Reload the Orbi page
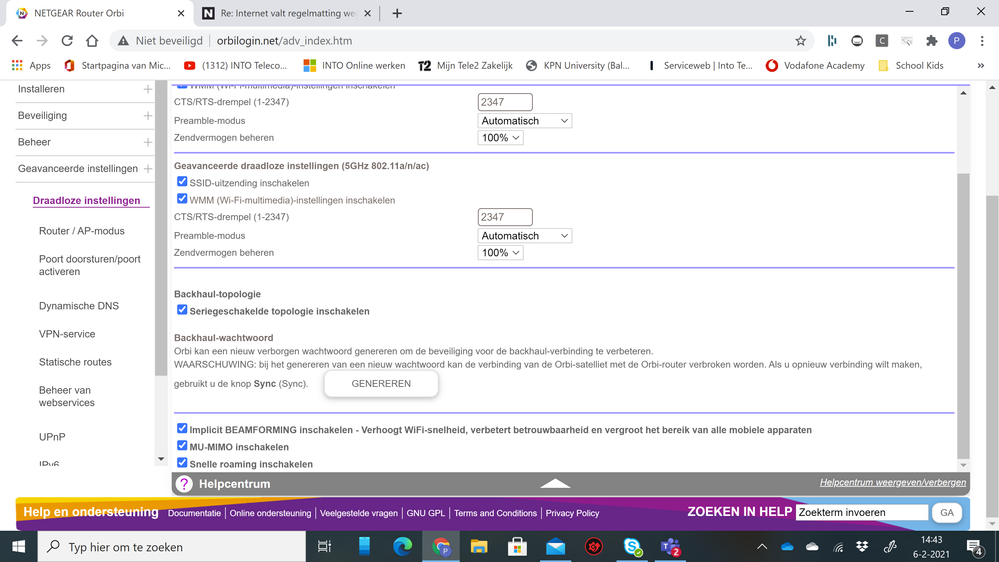The image size is (999, 562). coord(67,41)
